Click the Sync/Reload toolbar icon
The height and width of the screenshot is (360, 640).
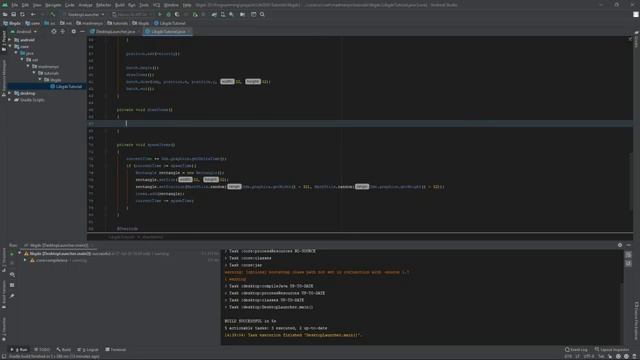[22, 14]
